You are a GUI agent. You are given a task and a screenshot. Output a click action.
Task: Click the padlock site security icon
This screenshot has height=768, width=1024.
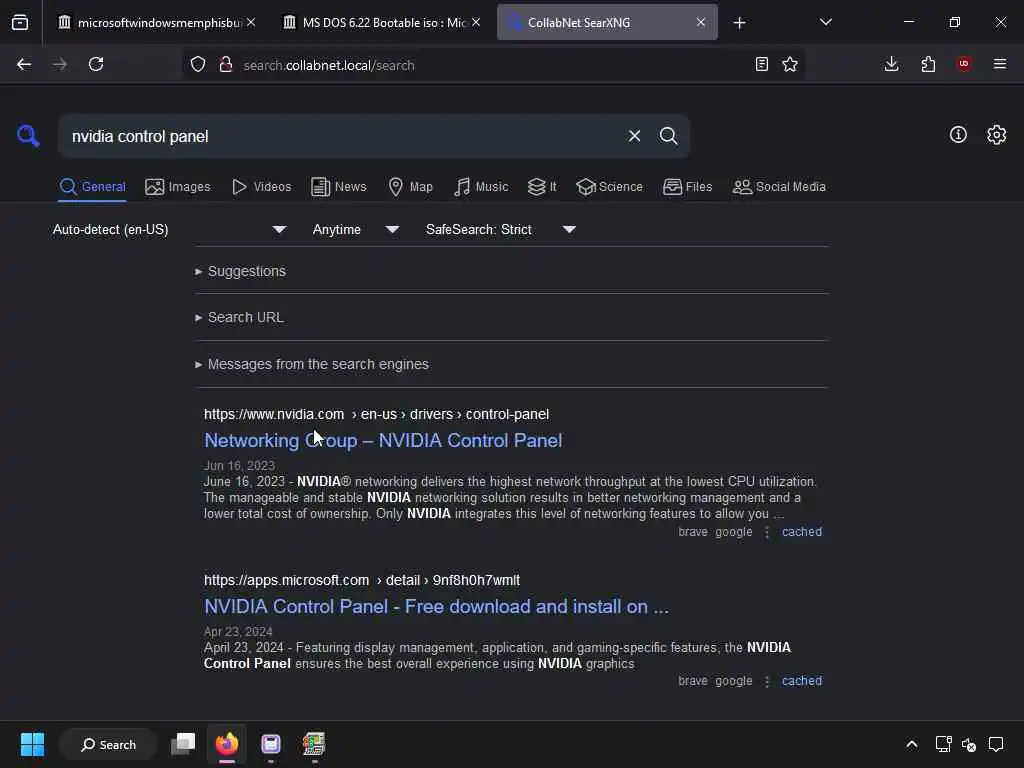tap(226, 64)
